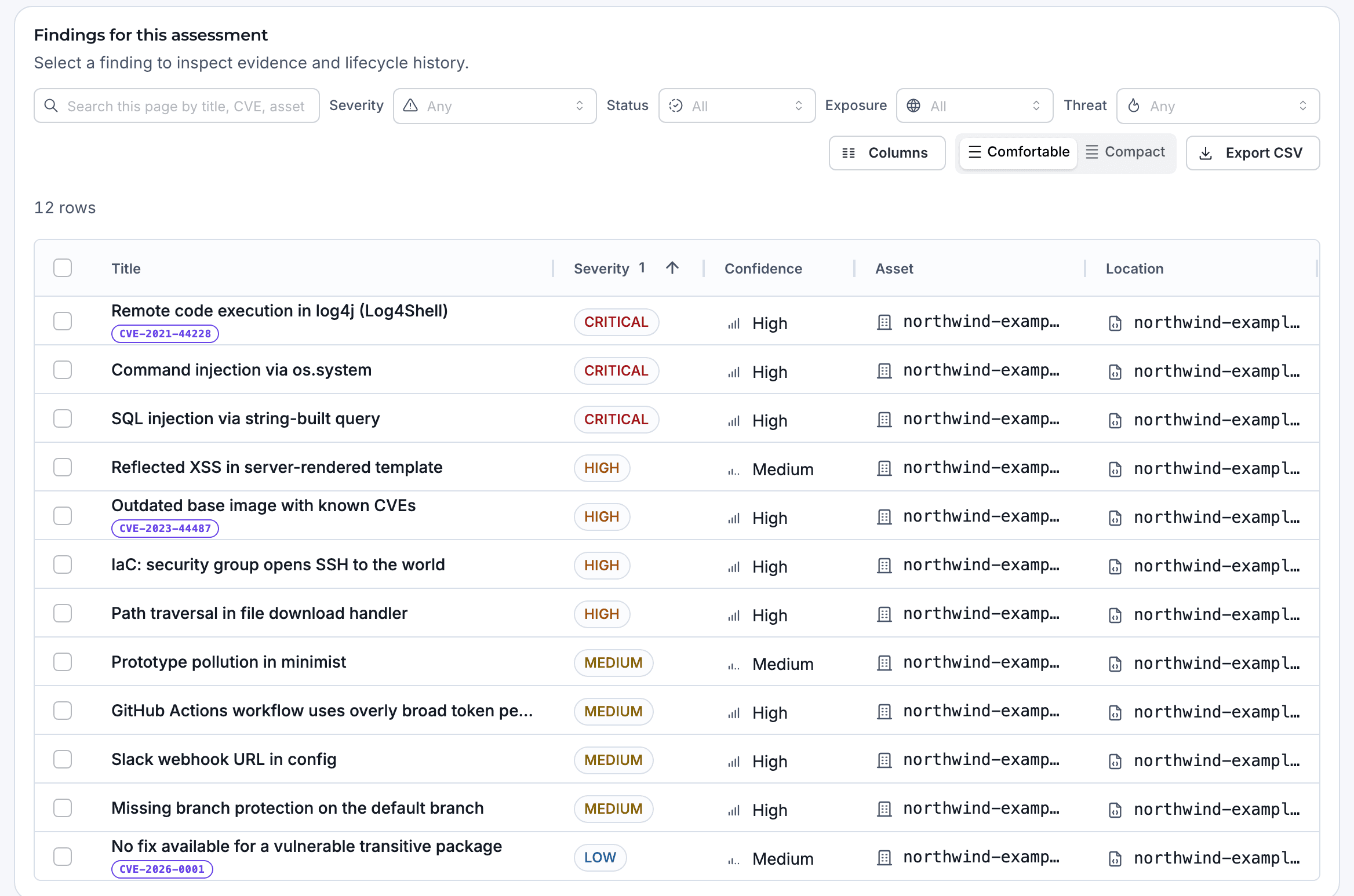Select checkbox for Reflected XSS finding
This screenshot has width=1354, height=896.
tap(63, 467)
